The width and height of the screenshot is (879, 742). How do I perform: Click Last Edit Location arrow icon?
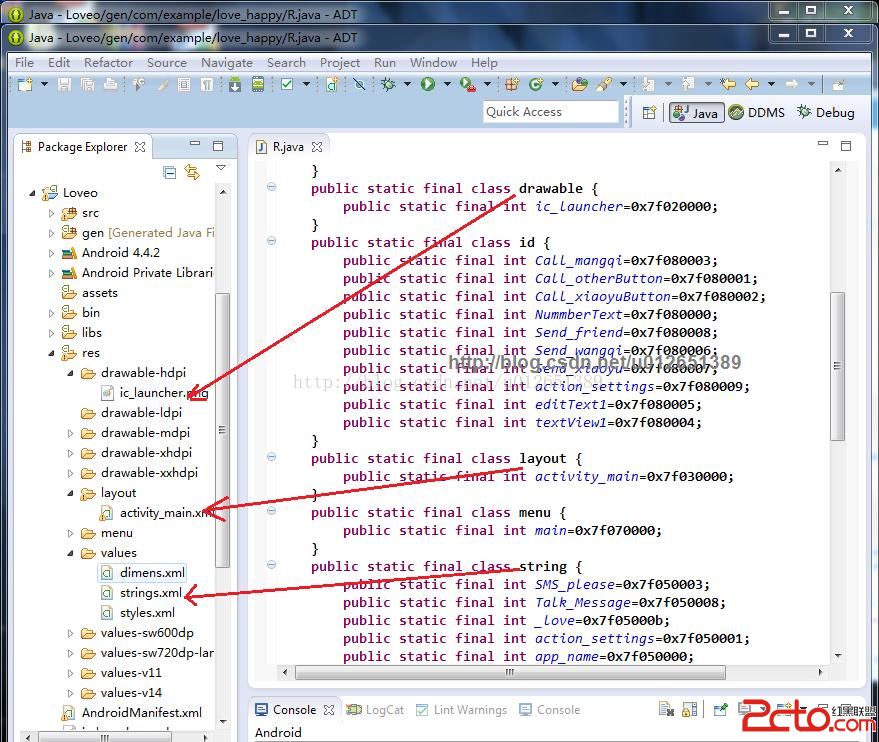[728, 85]
